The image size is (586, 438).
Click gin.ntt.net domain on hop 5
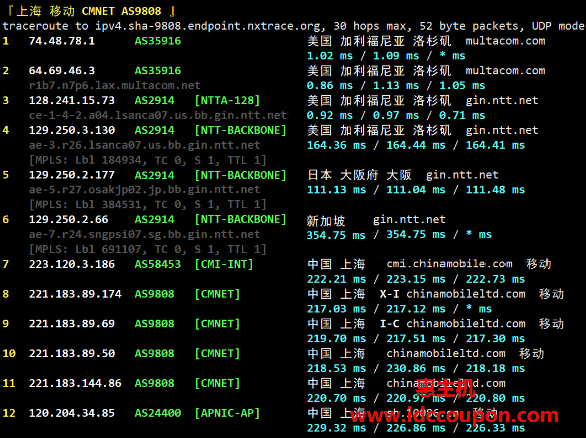click(462, 175)
